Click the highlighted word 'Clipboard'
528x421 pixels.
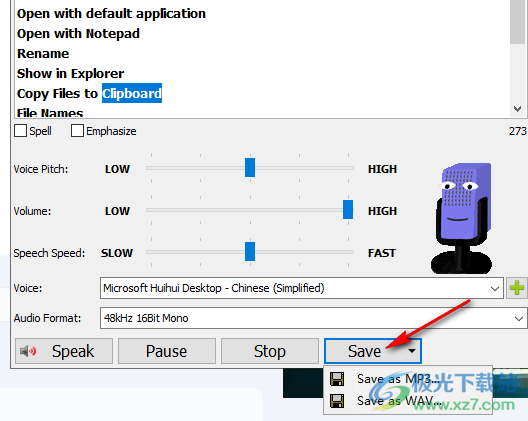[132, 93]
